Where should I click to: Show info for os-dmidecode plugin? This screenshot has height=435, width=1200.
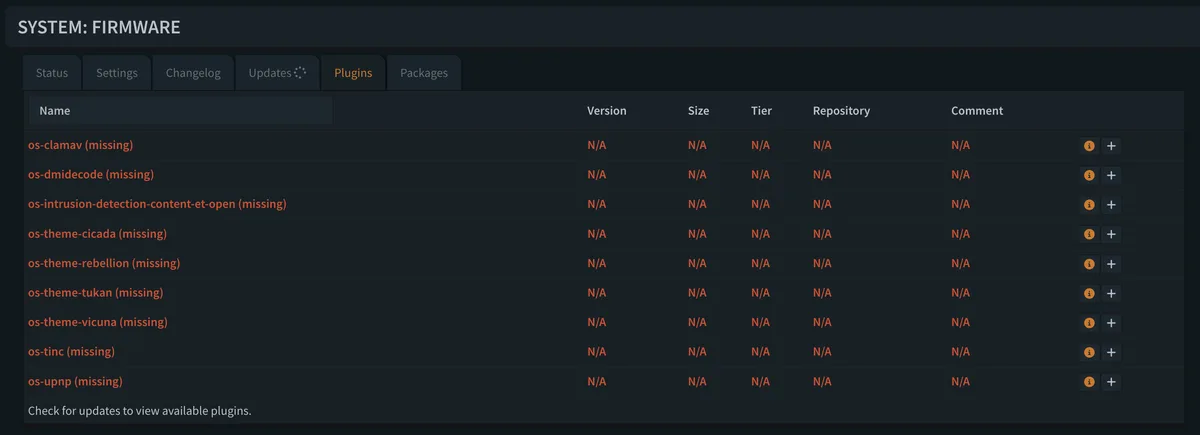click(x=1089, y=175)
